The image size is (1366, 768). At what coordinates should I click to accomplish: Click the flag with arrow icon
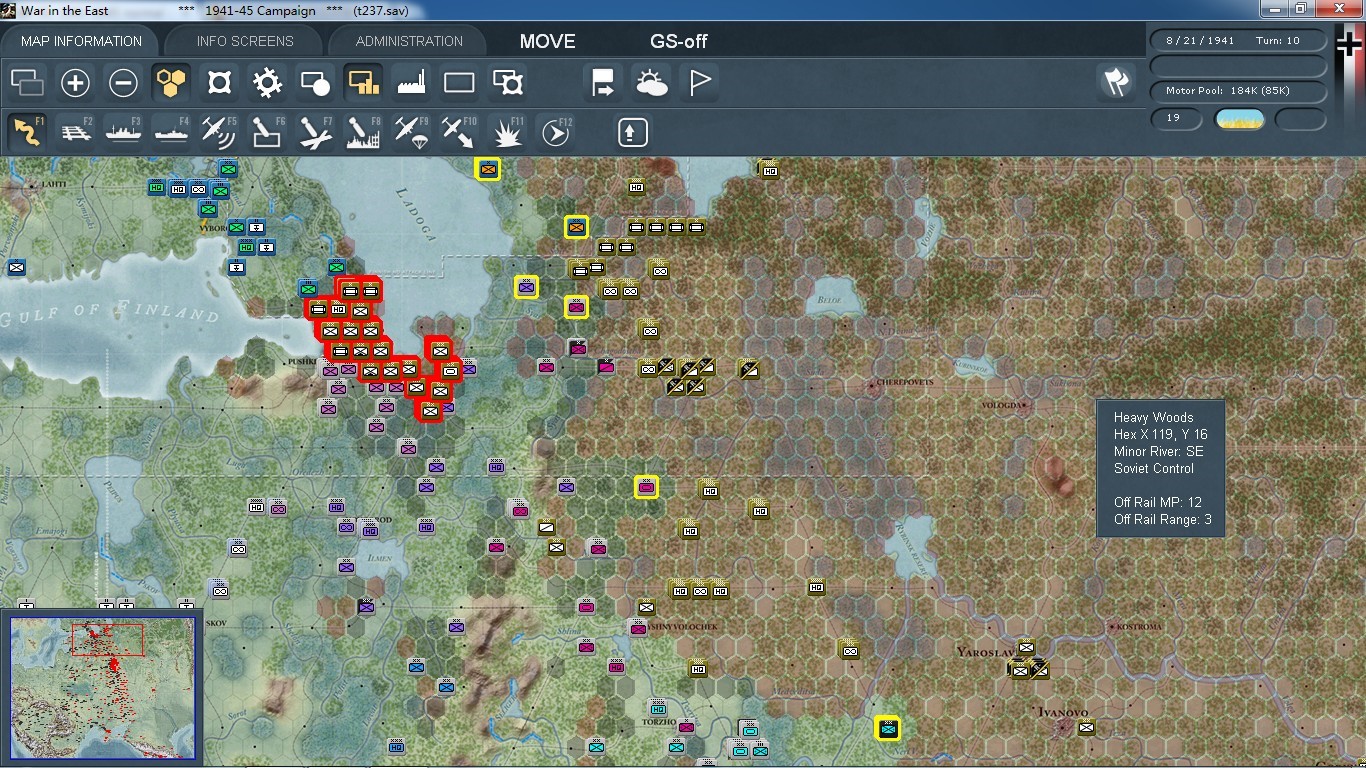coord(603,83)
